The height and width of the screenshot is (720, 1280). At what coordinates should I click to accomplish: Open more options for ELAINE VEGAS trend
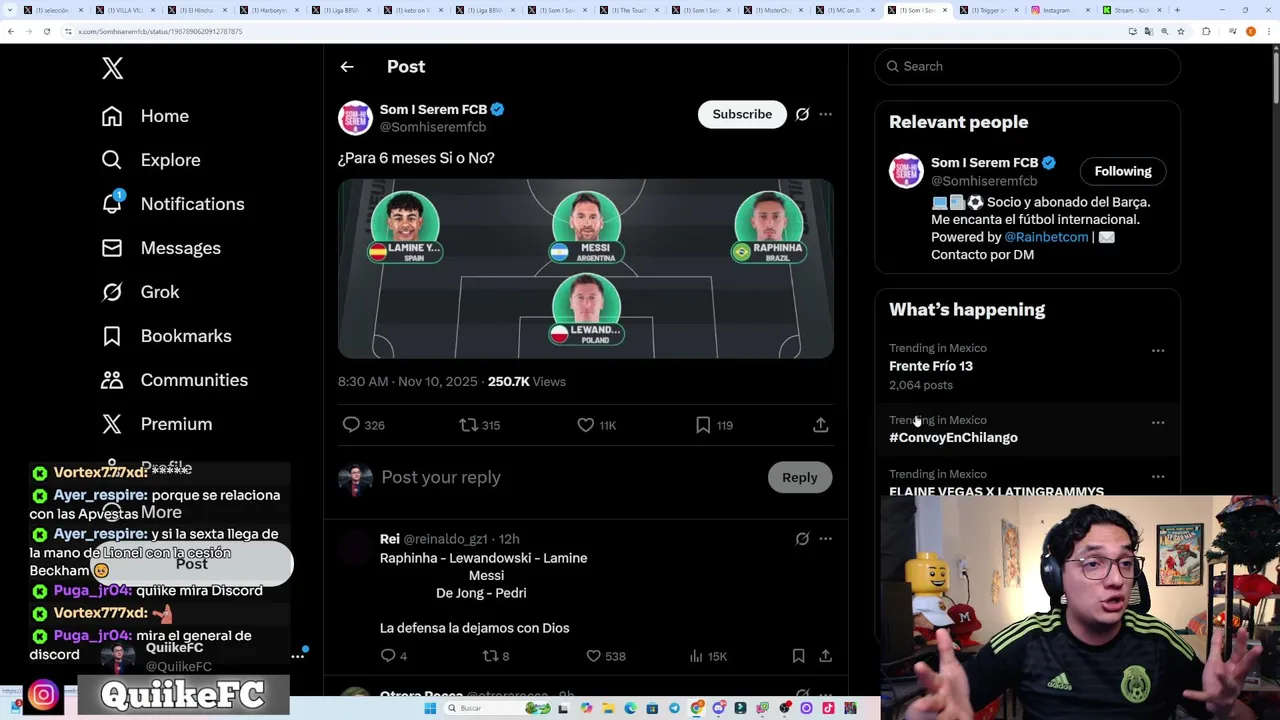tap(1158, 477)
